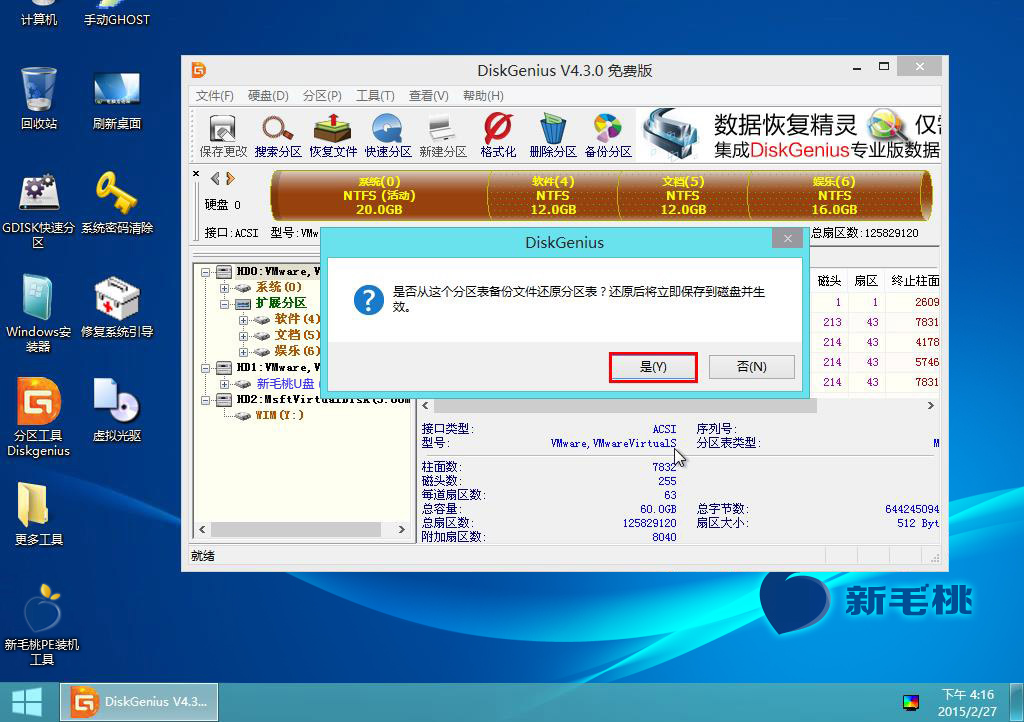Open the 查看(V) menu

(x=428, y=96)
